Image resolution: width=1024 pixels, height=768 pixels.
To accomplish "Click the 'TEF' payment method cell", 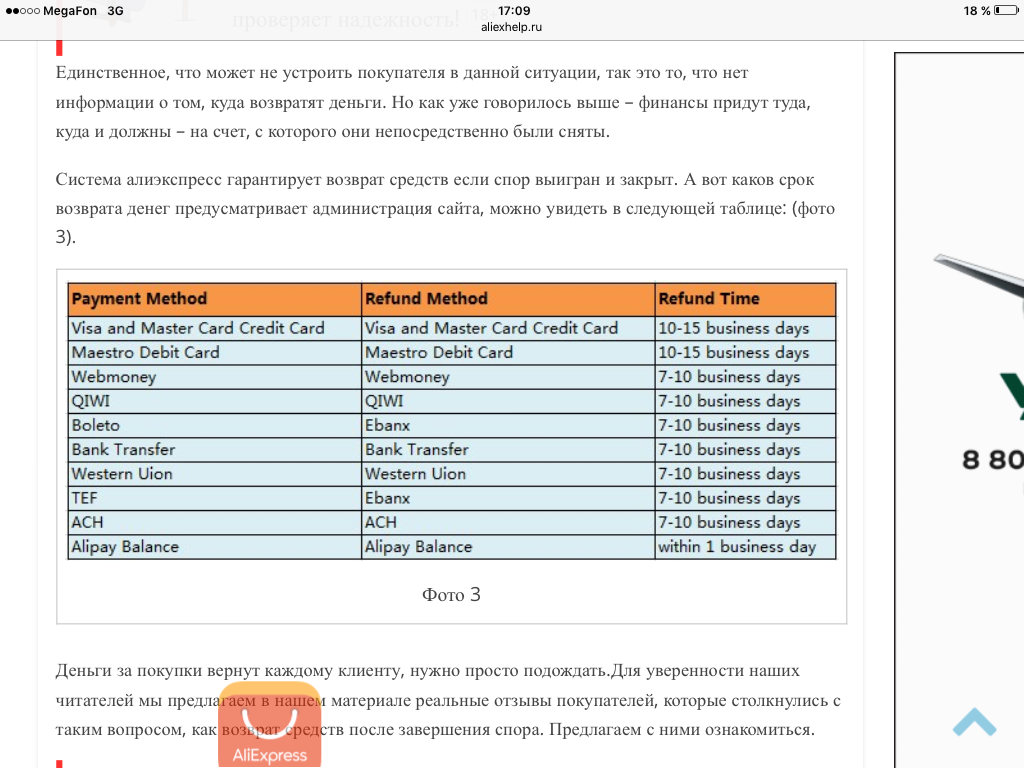I will coord(215,498).
